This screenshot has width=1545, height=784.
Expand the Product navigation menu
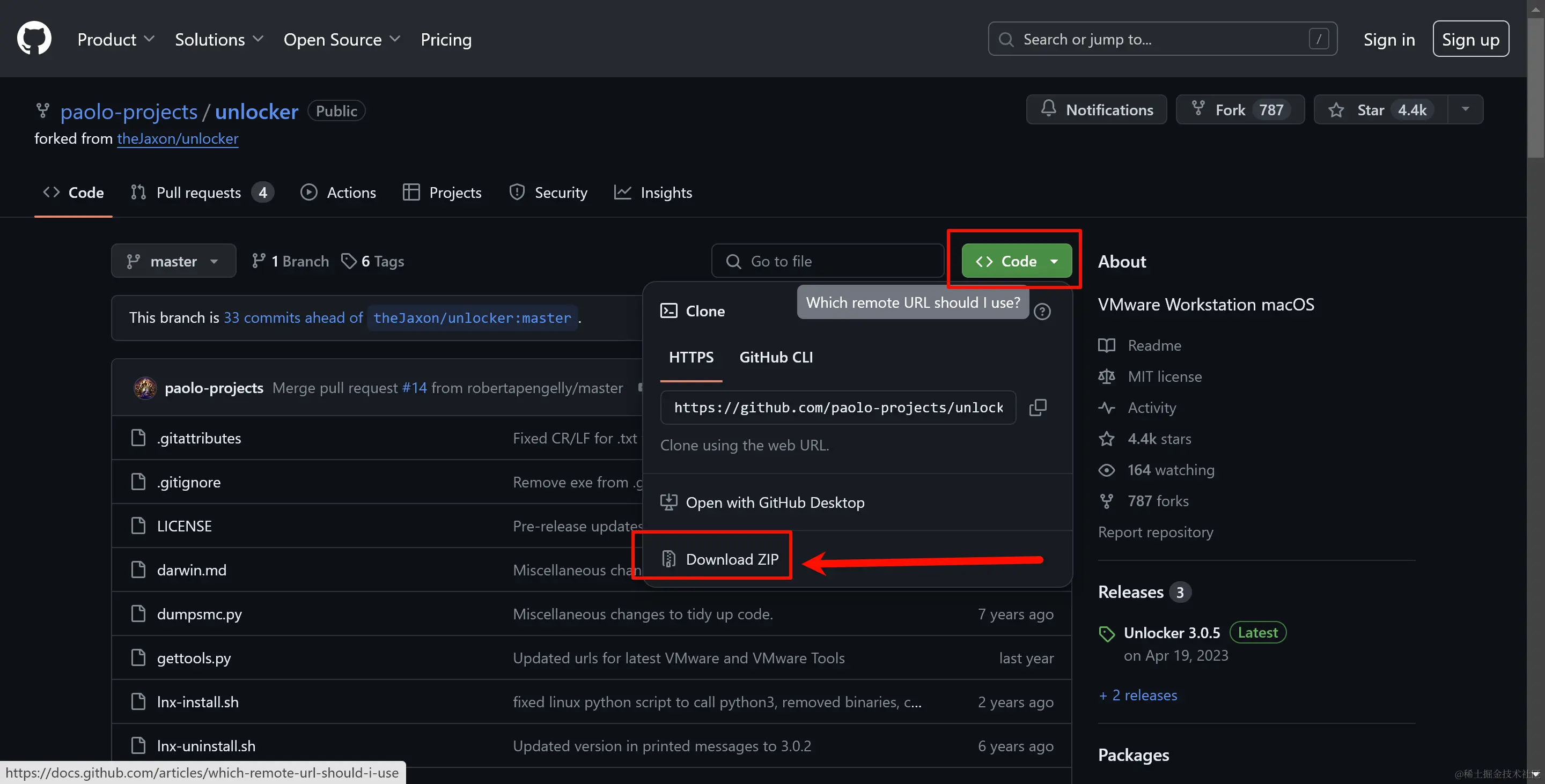click(116, 39)
